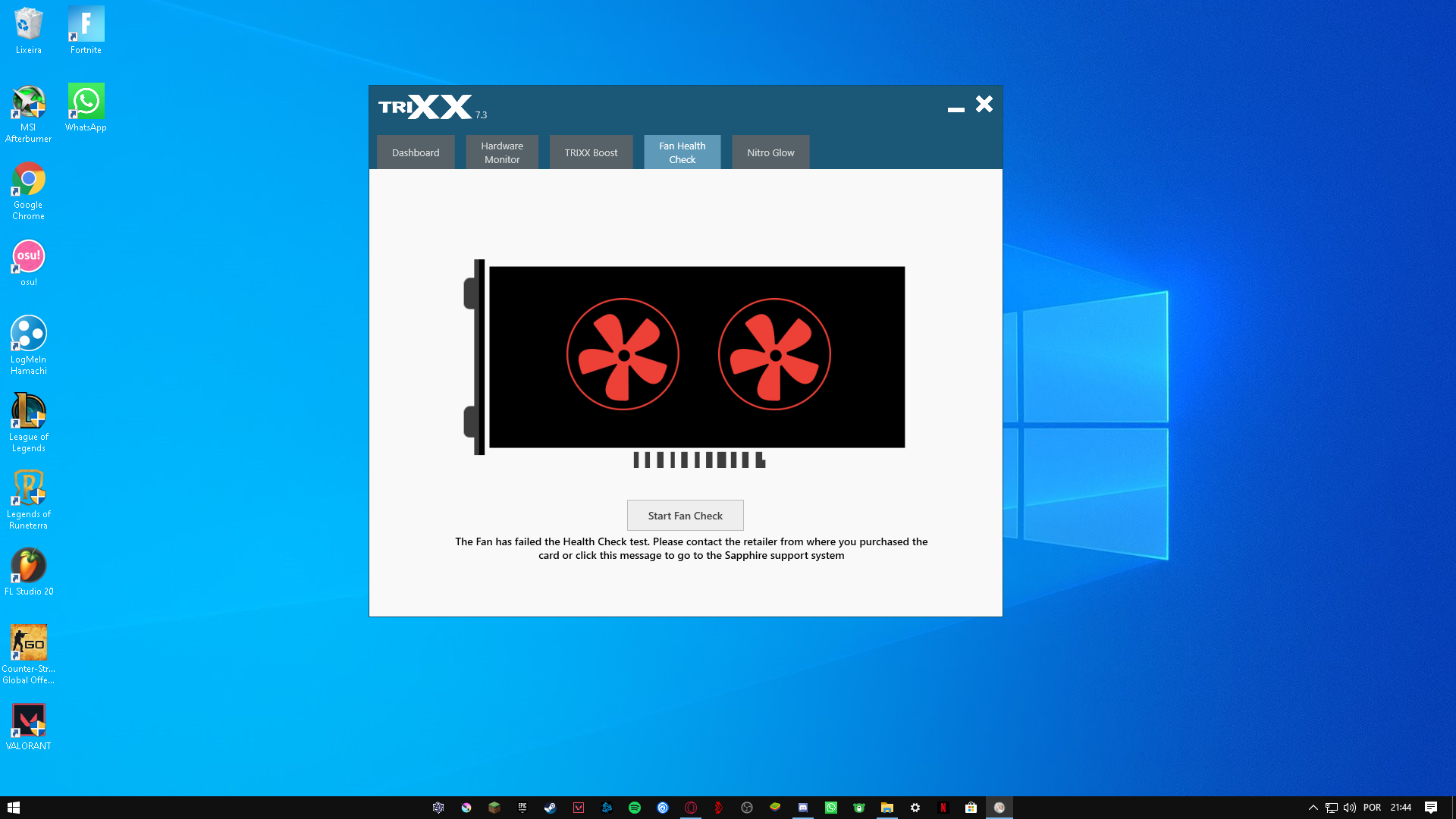Image resolution: width=1456 pixels, height=819 pixels.
Task: Click the fan failed message support link
Action: coord(691,548)
